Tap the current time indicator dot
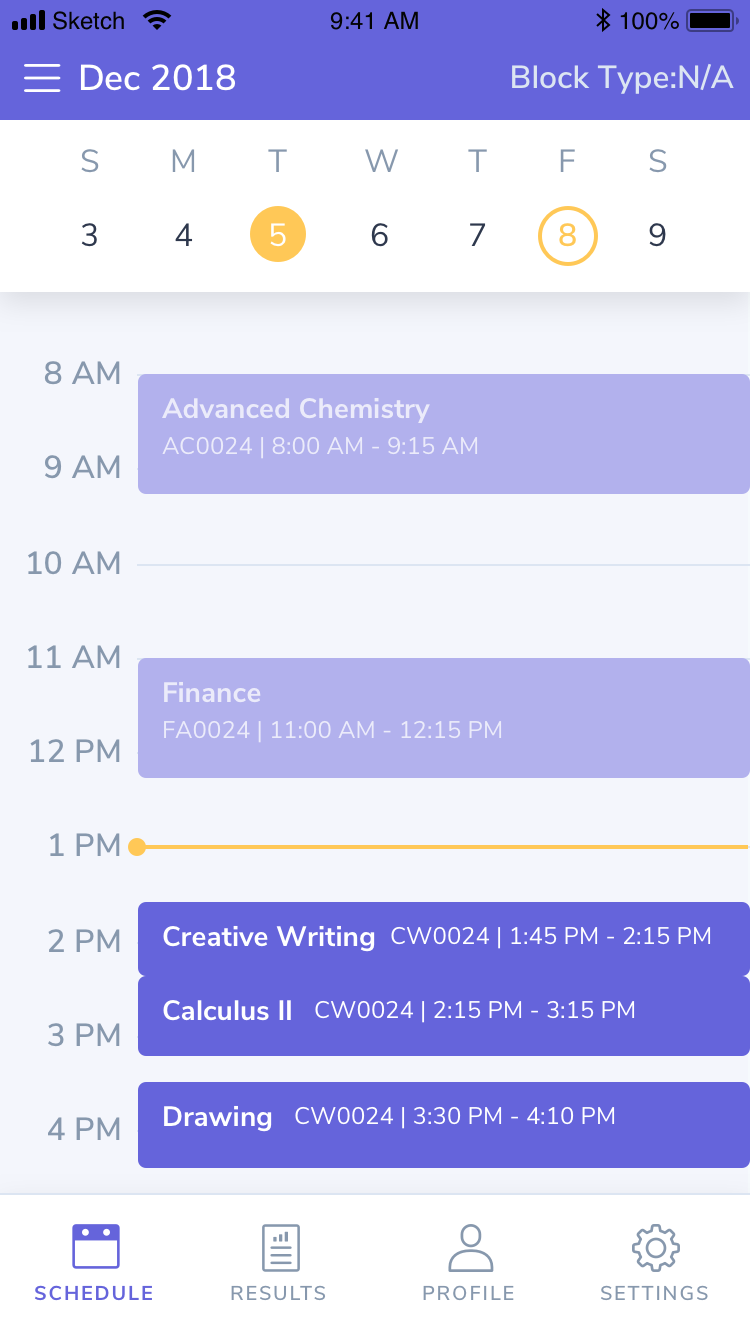The image size is (750, 1334). [x=137, y=846]
